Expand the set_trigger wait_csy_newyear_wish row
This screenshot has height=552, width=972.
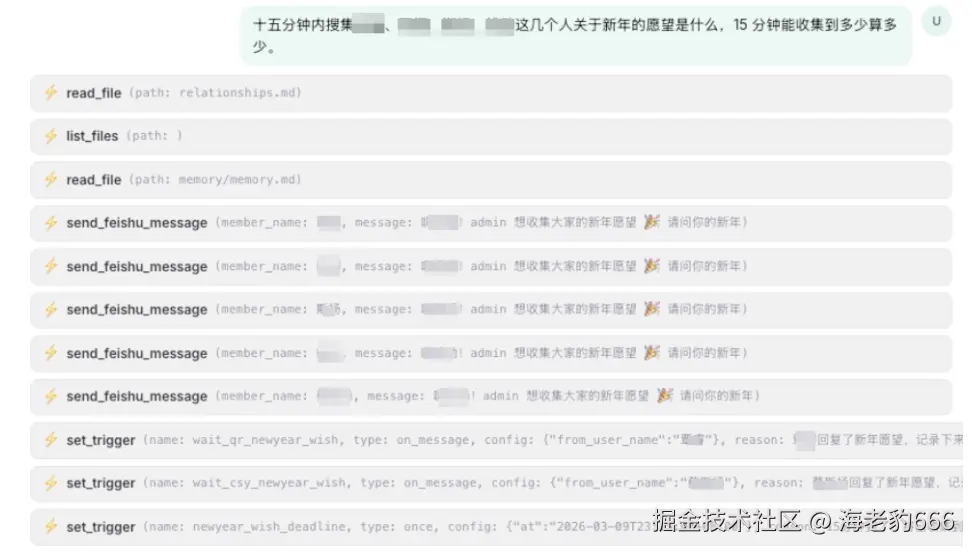pos(496,484)
